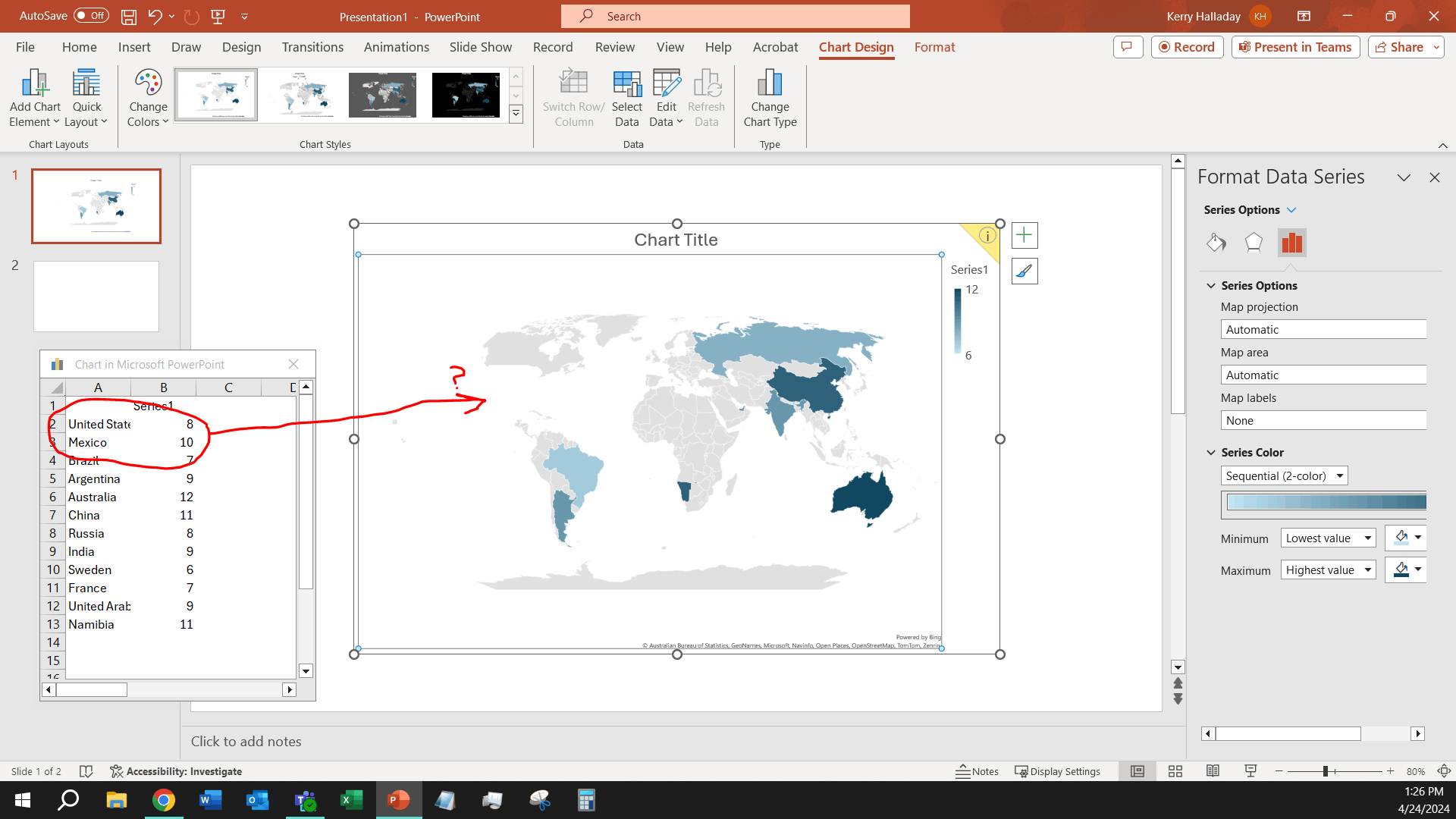The width and height of the screenshot is (1456, 819).
Task: Click the Share button
Action: pos(1400,47)
